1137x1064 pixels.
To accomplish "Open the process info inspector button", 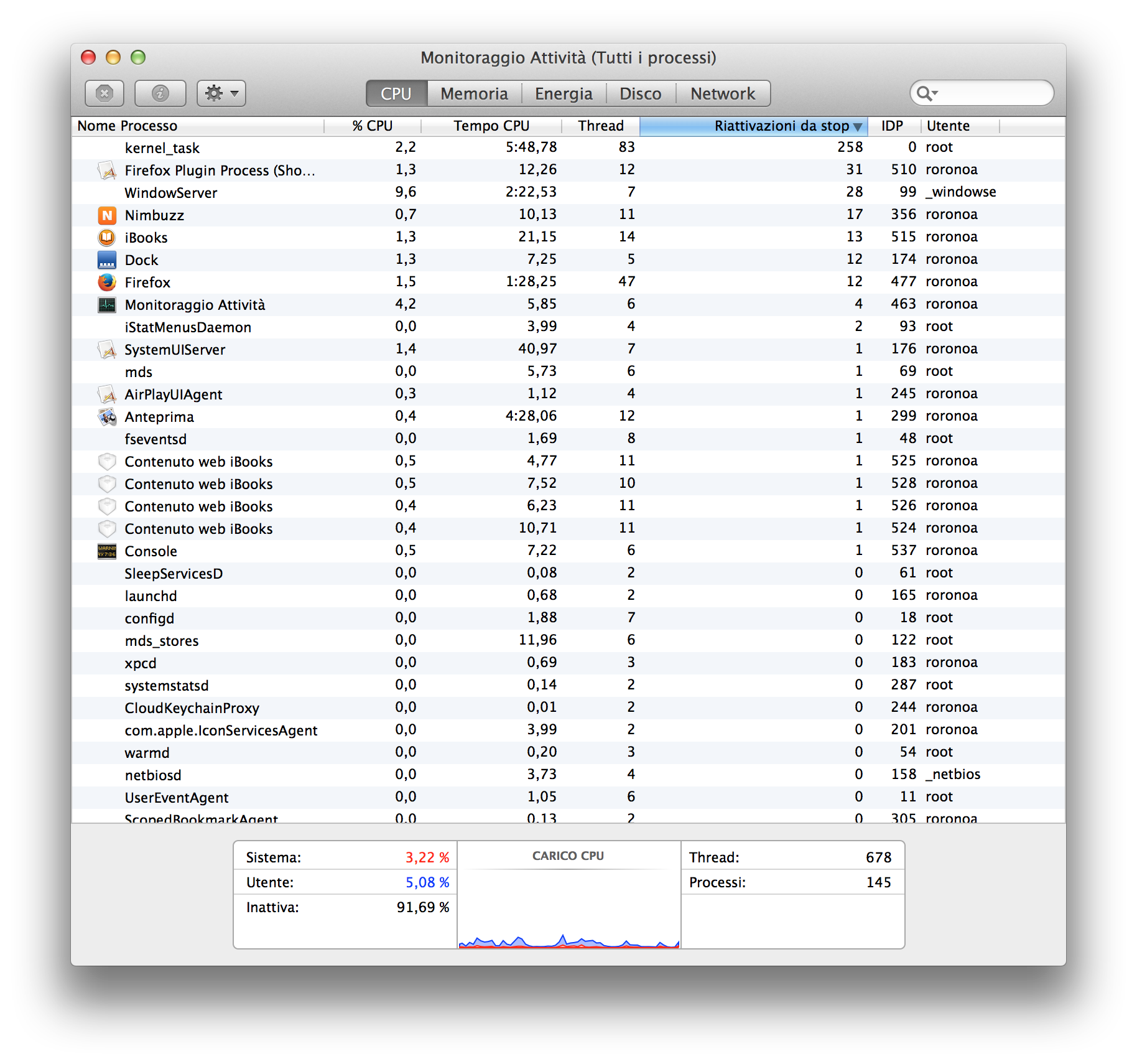I will click(x=160, y=93).
